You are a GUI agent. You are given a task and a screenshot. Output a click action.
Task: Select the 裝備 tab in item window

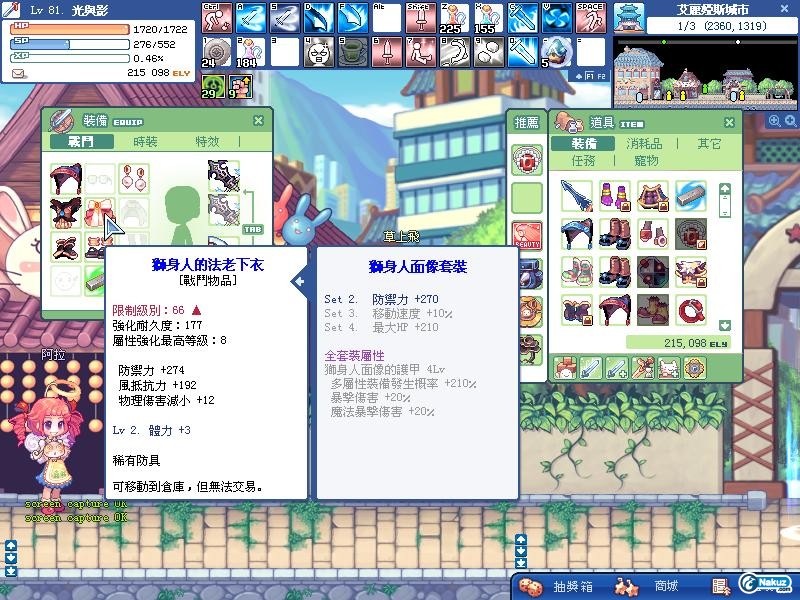point(583,143)
